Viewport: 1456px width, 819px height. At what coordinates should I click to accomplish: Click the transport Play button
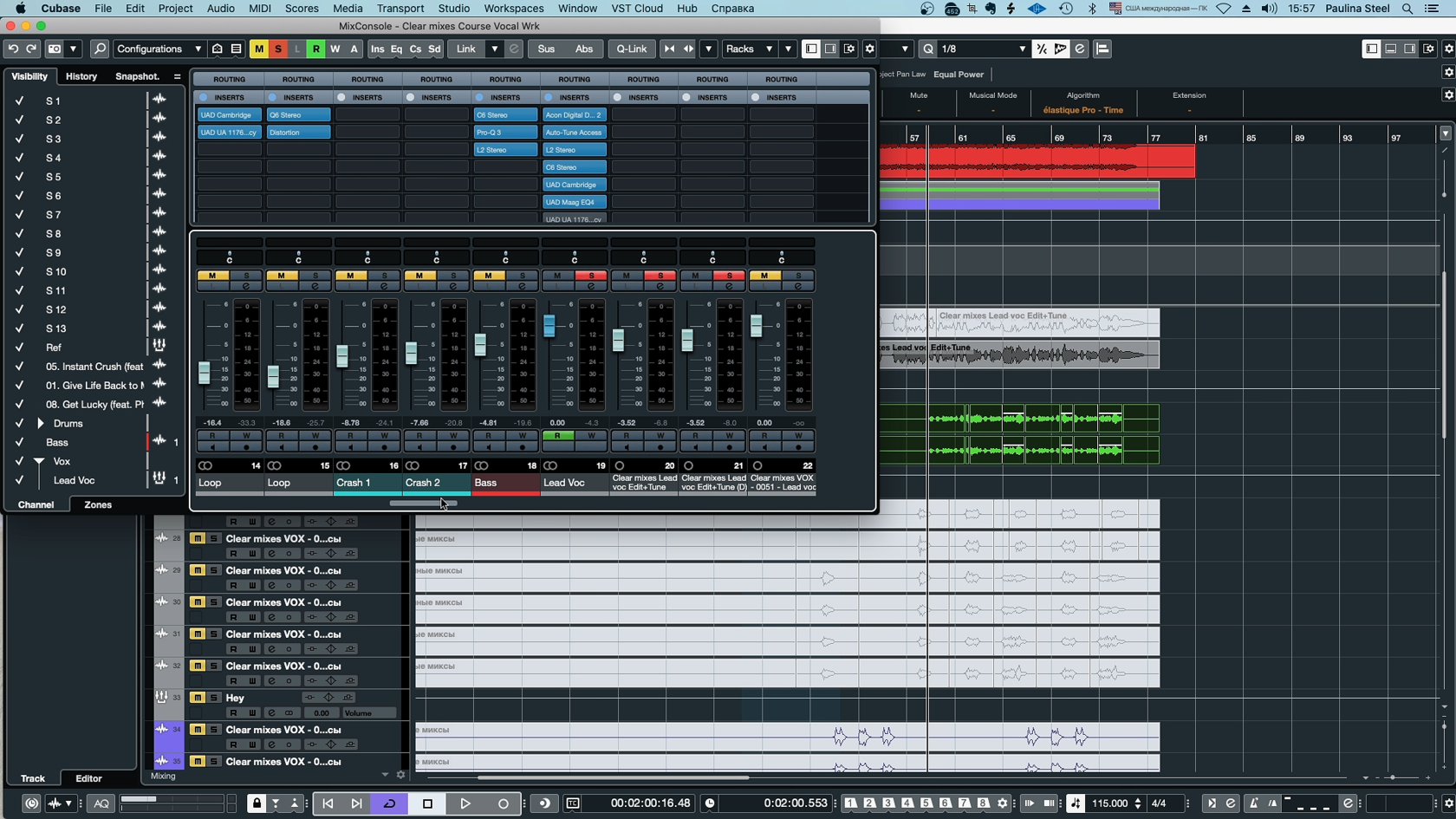coord(465,803)
